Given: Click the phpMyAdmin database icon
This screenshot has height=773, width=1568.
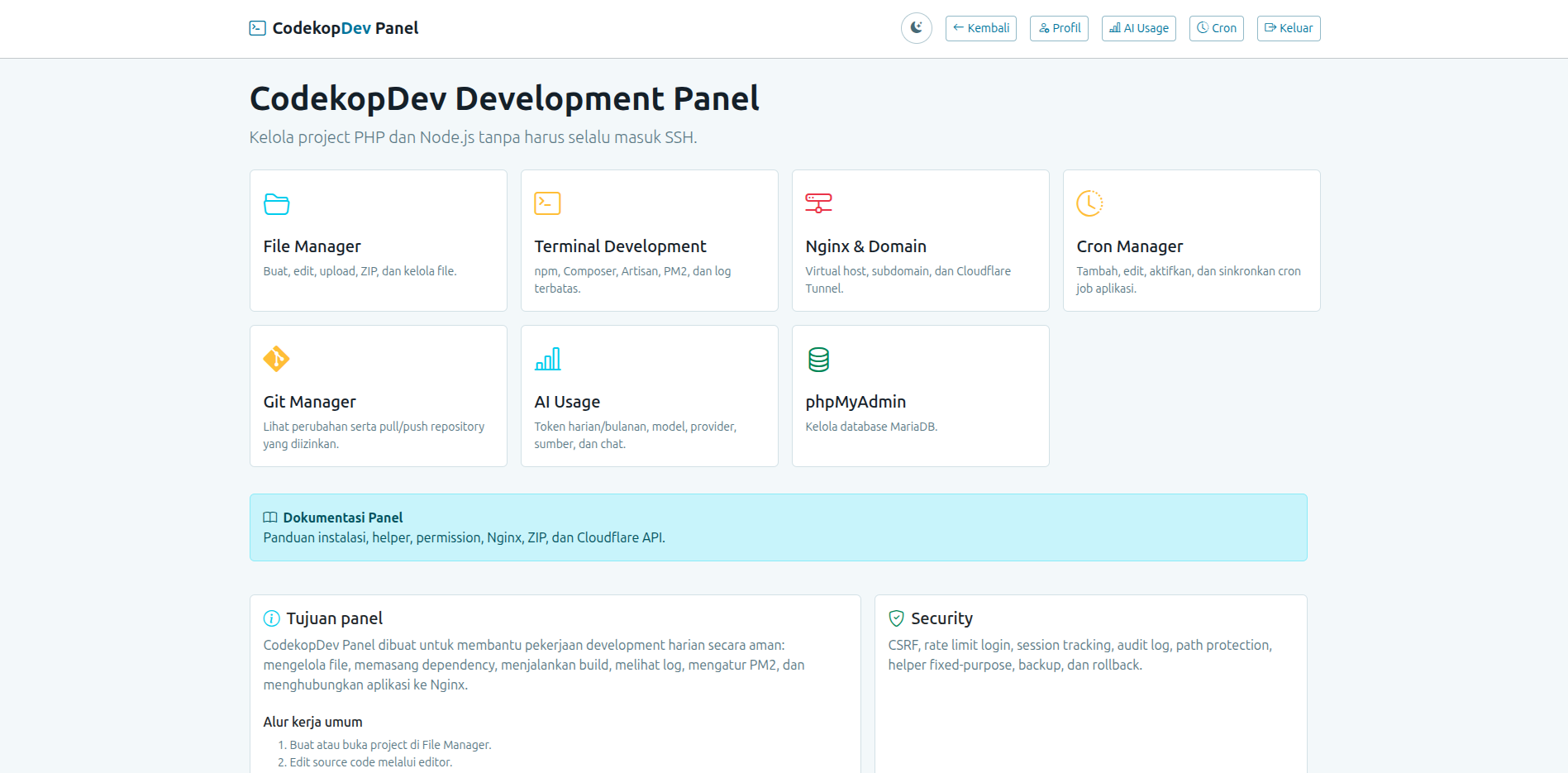Looking at the screenshot, I should pos(818,359).
